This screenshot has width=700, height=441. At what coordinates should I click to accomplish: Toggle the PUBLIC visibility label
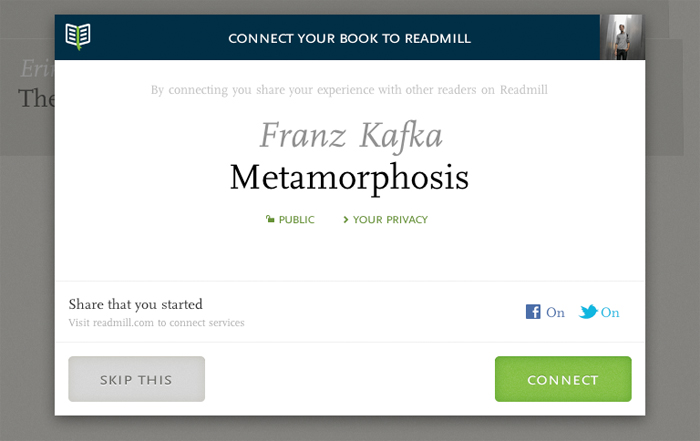click(x=296, y=220)
